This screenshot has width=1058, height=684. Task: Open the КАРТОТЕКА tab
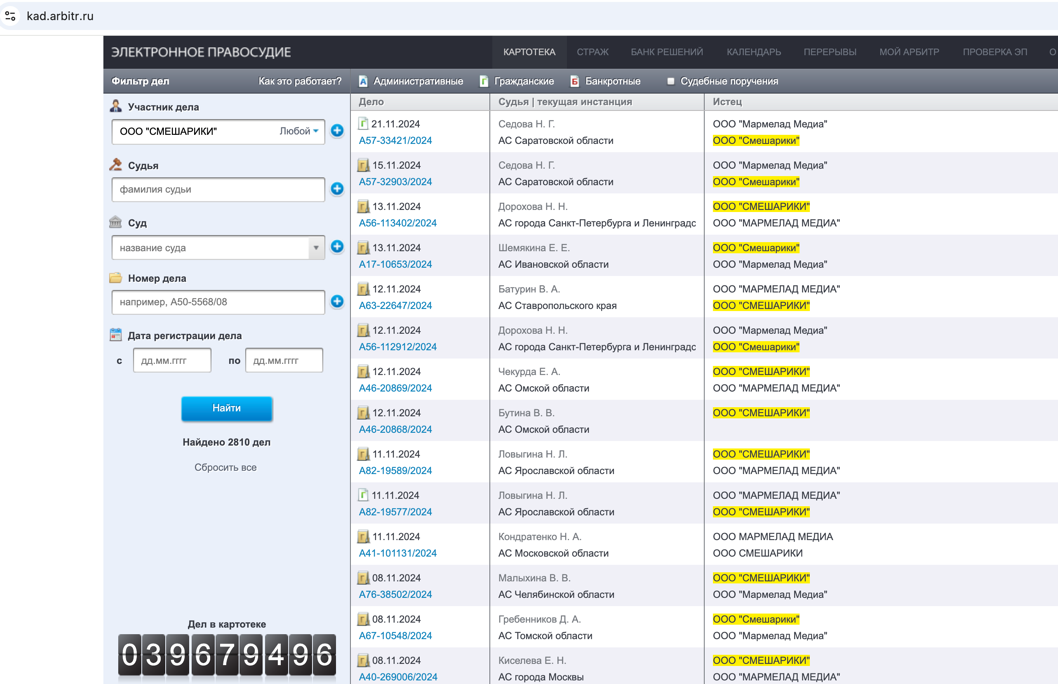point(529,52)
